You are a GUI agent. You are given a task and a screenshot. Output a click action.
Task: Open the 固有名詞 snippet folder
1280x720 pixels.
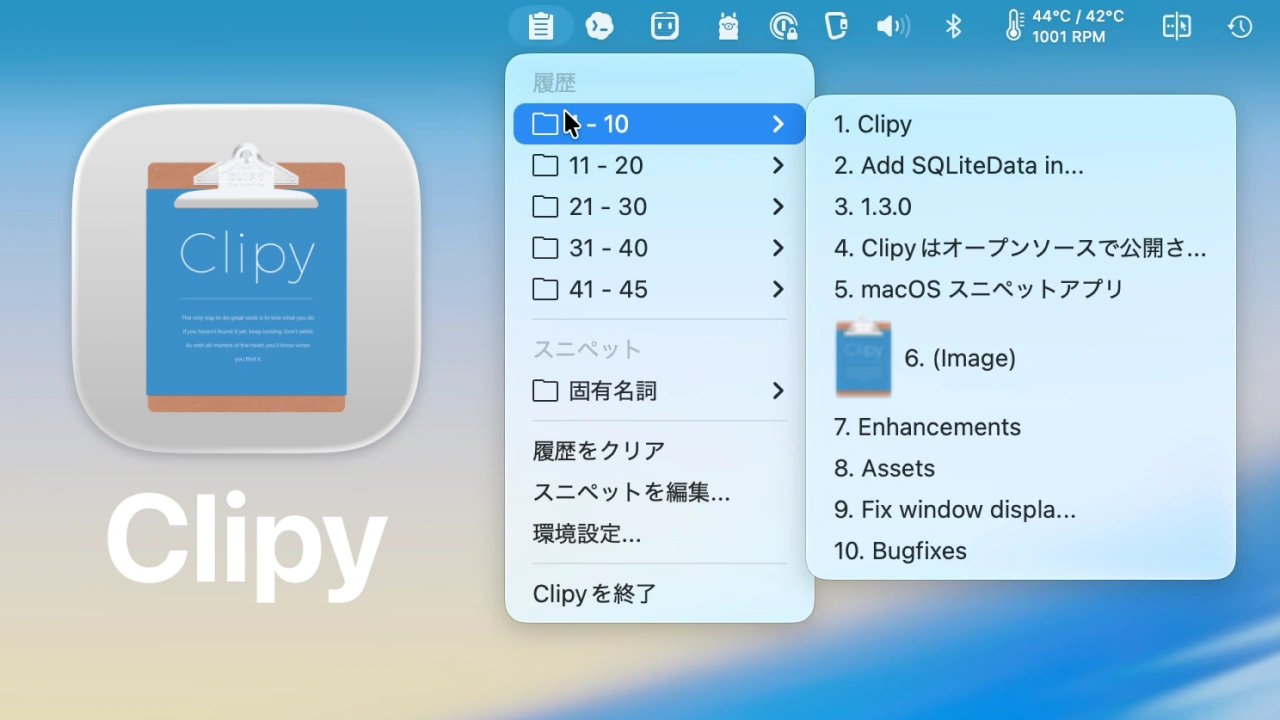pos(659,391)
